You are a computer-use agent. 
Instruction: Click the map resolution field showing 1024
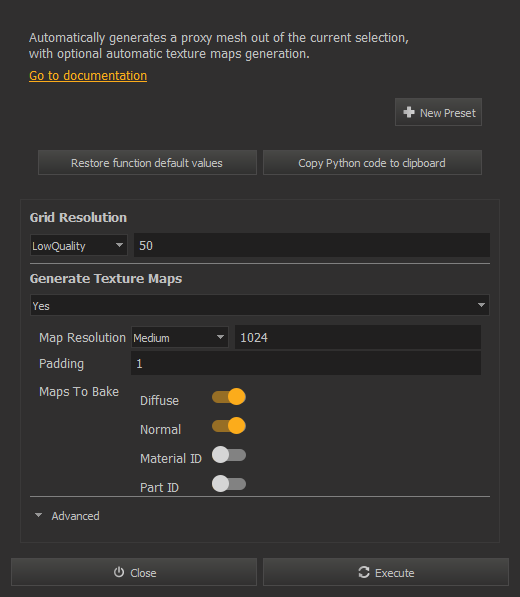[x=358, y=337]
